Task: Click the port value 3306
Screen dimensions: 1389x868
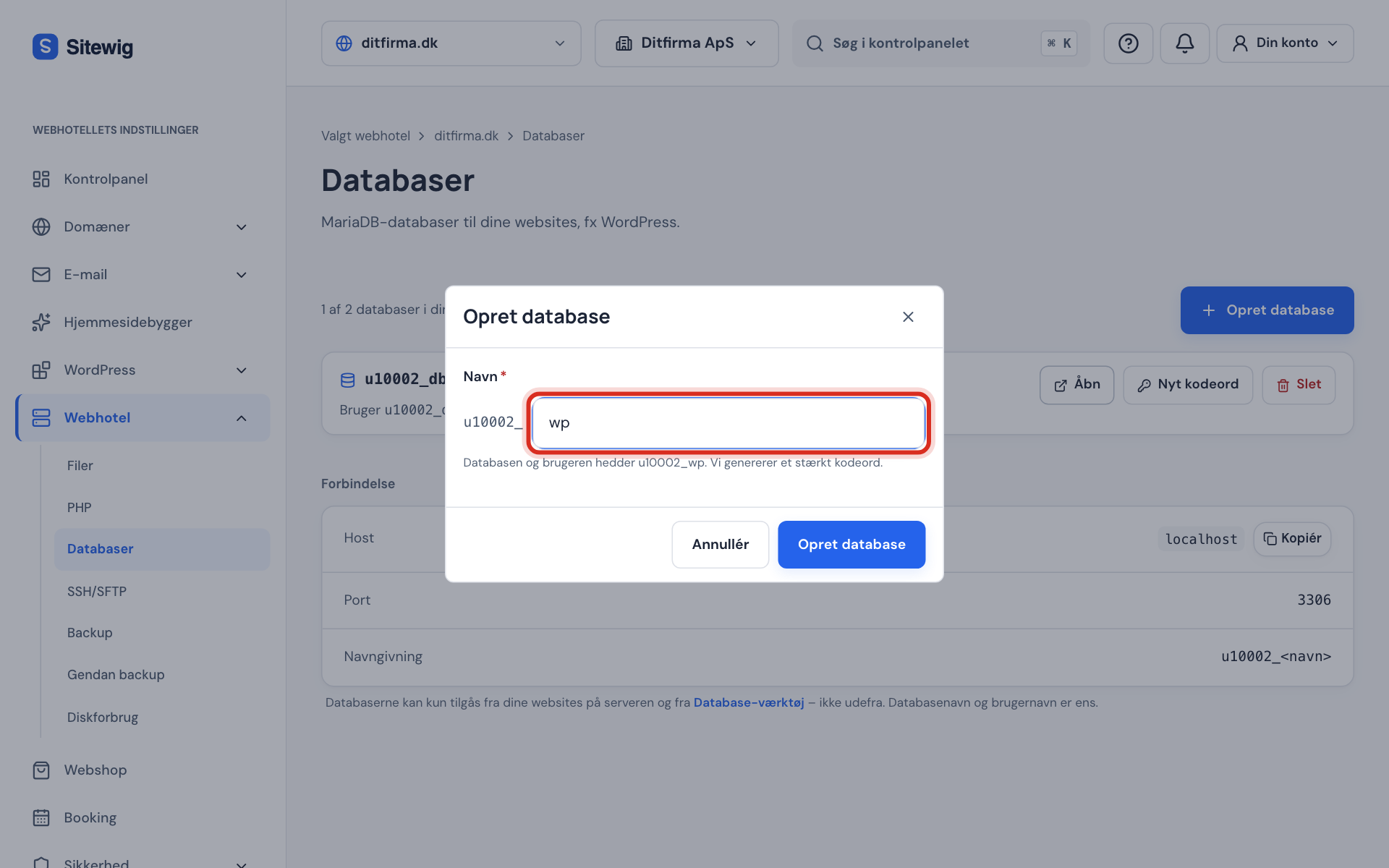Action: click(x=1314, y=600)
